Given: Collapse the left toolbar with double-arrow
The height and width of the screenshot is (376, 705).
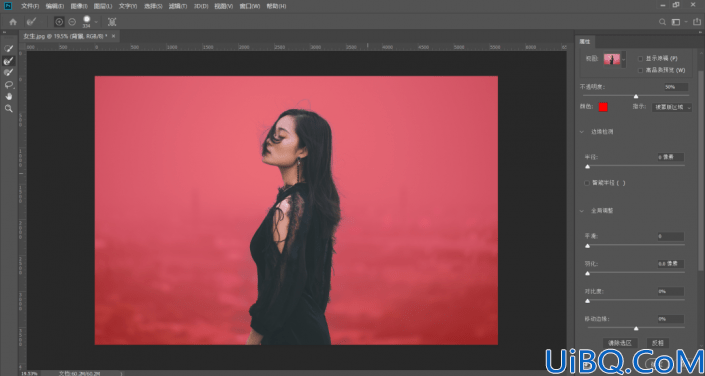Looking at the screenshot, I should [x=4, y=32].
